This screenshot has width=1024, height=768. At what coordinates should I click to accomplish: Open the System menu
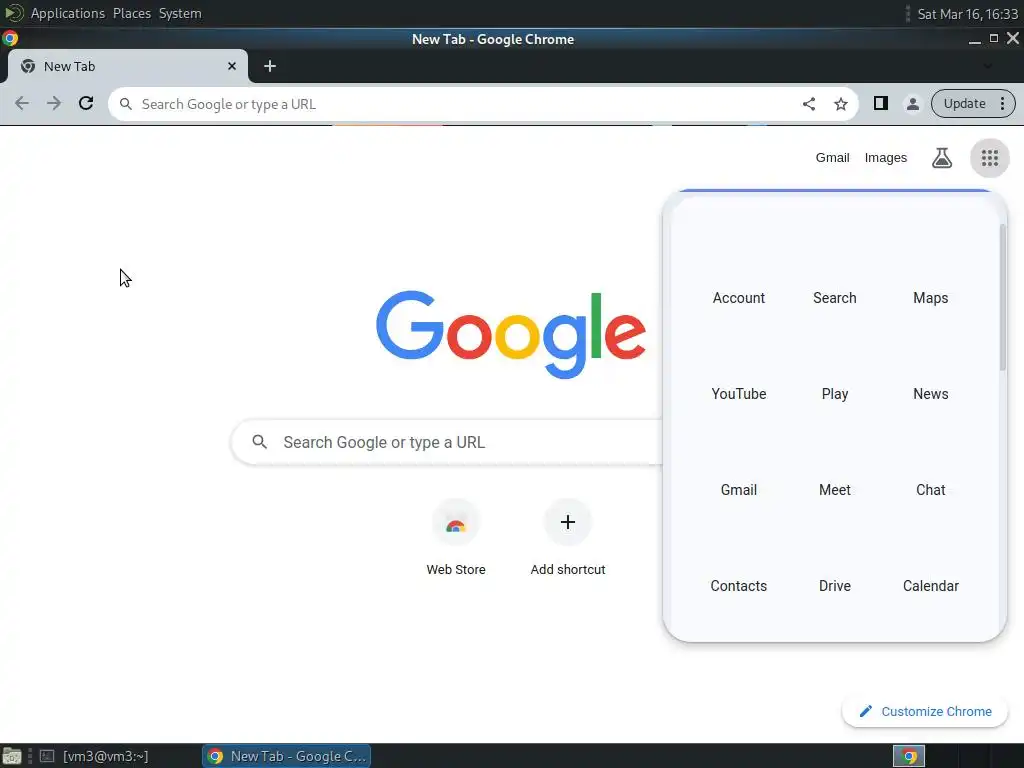[x=180, y=13]
